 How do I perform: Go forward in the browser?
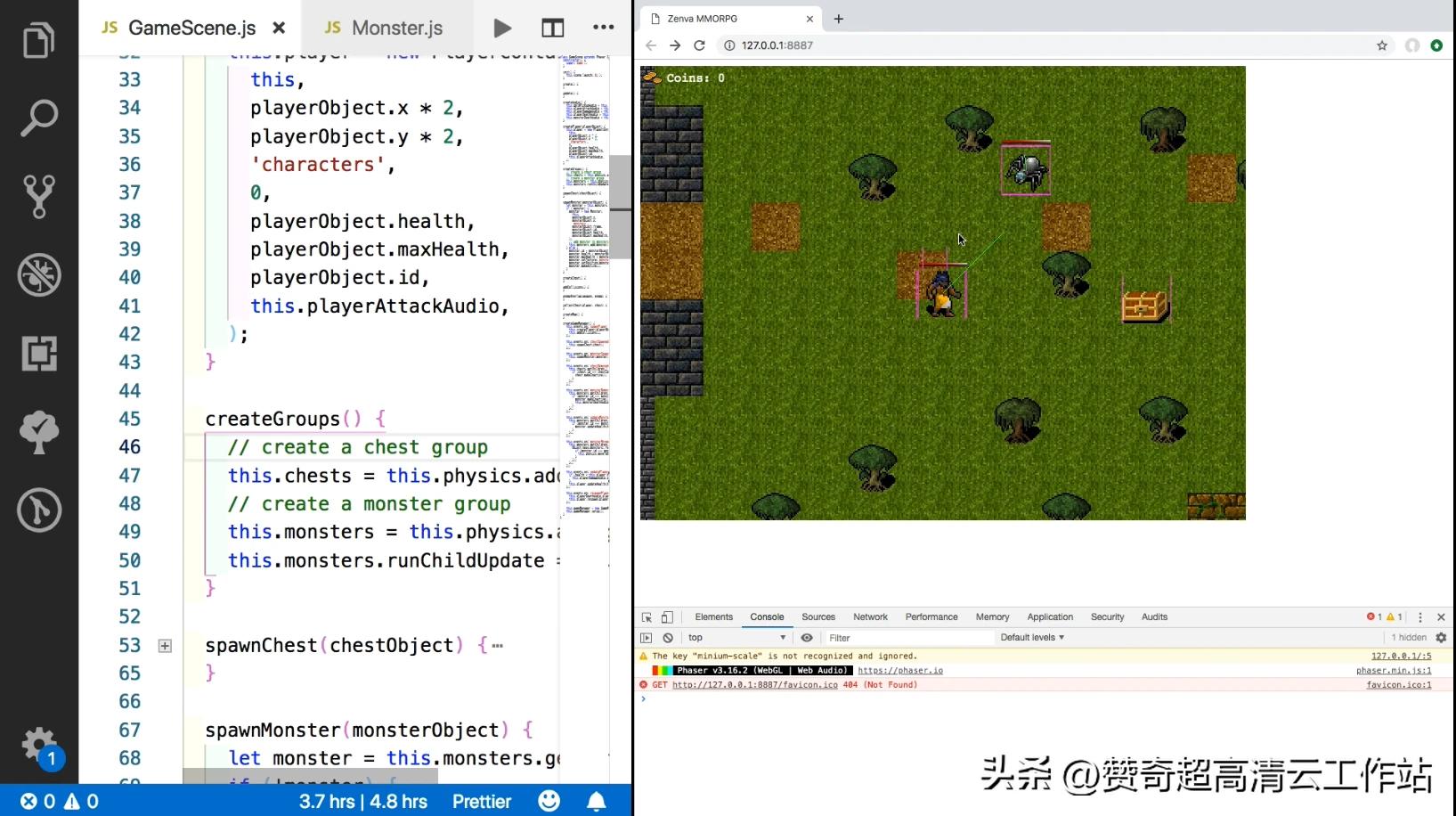coord(675,45)
